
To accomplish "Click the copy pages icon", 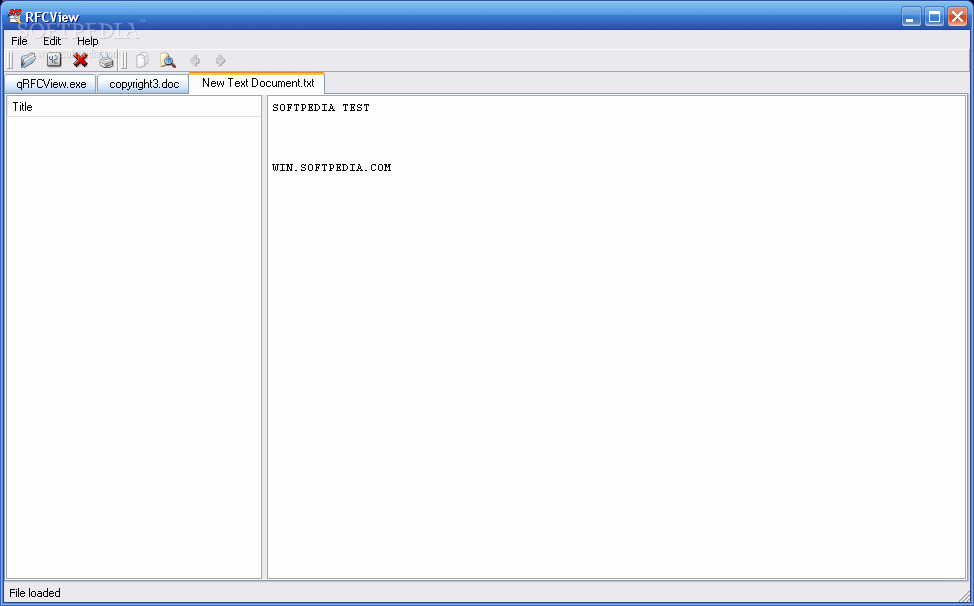I will (x=142, y=60).
